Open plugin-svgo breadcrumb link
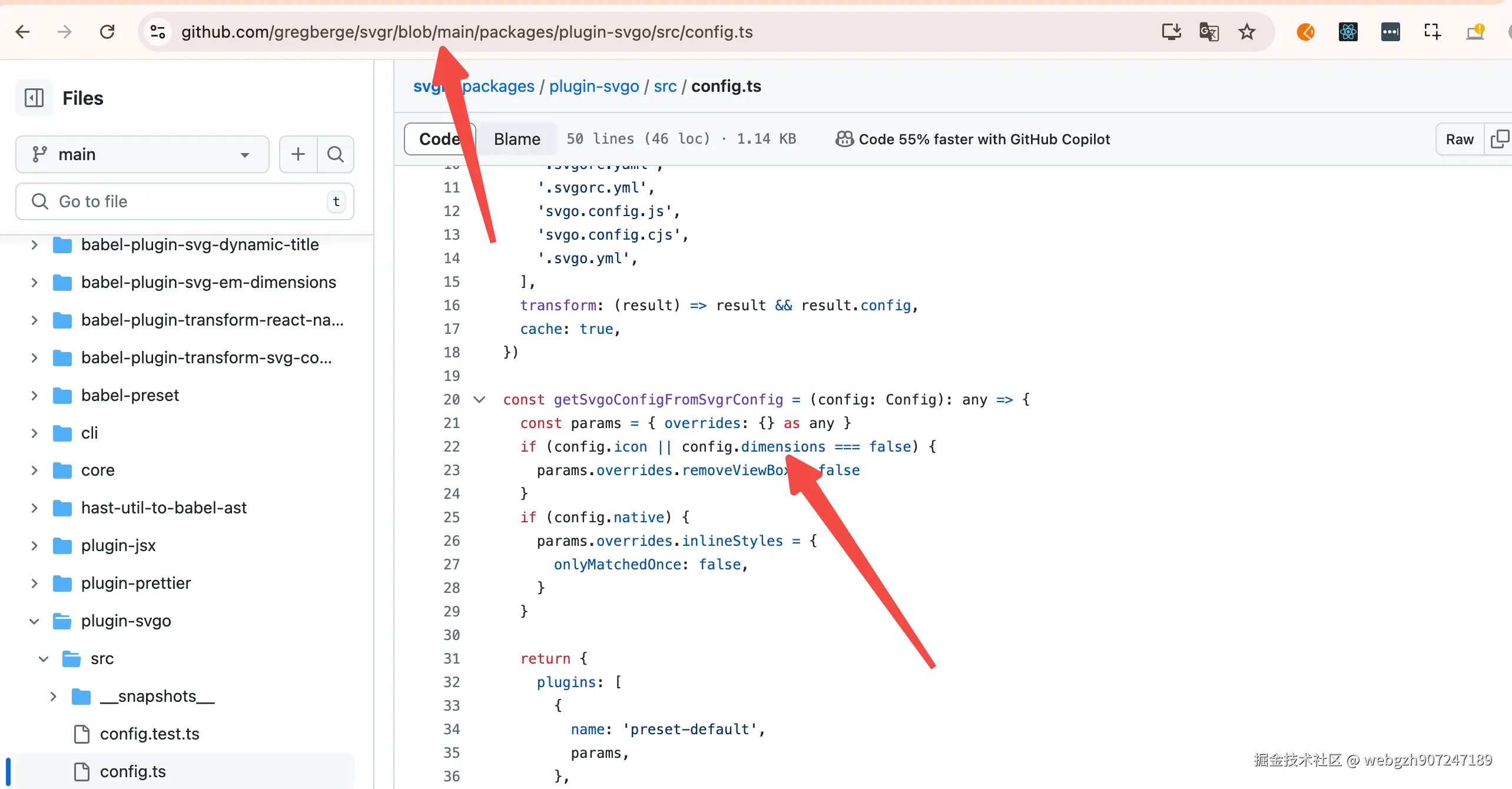This screenshot has width=1512, height=789. point(593,87)
